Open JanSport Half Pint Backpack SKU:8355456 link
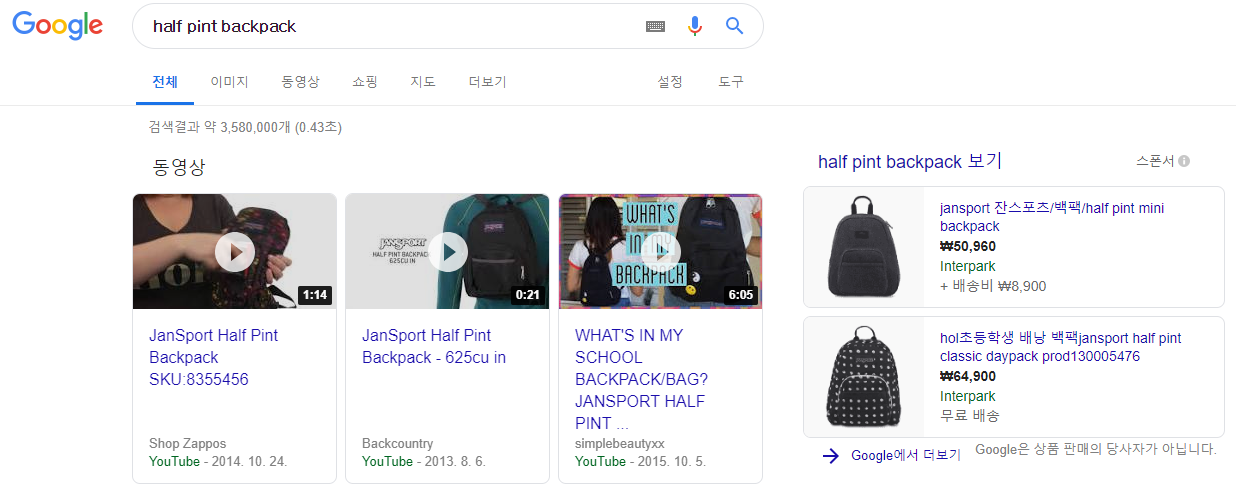 [214, 357]
